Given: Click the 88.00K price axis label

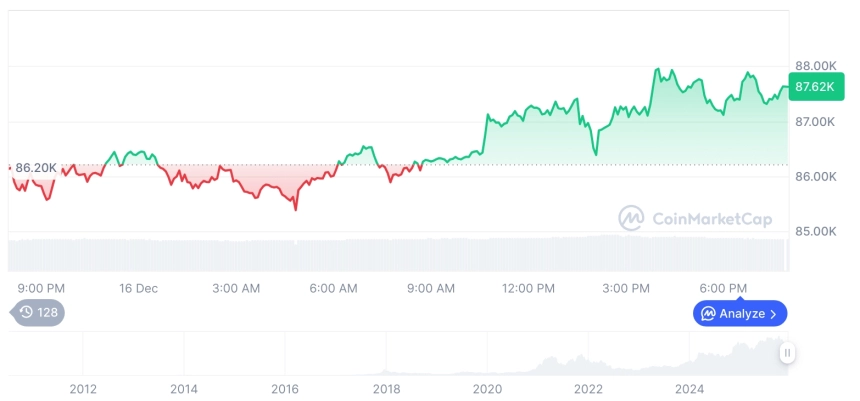Looking at the screenshot, I should pos(814,66).
